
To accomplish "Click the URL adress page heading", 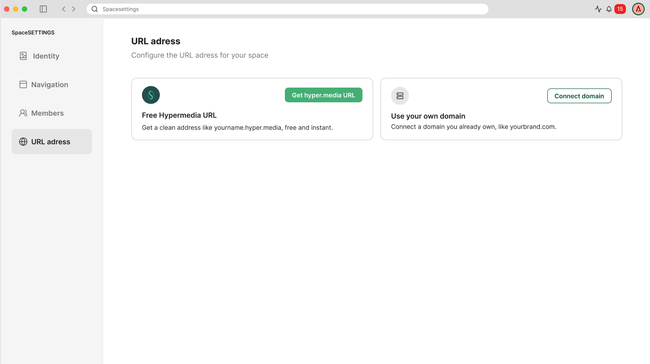I will pyautogui.click(x=156, y=41).
